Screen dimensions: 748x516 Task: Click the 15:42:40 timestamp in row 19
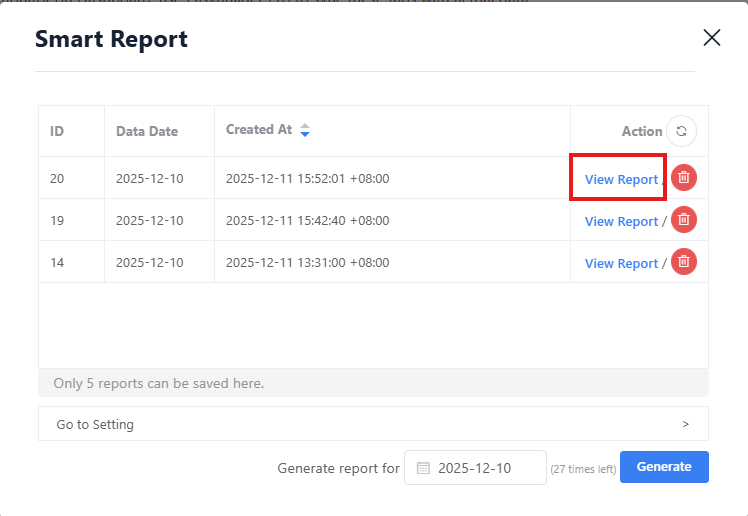pyautogui.click(x=307, y=221)
